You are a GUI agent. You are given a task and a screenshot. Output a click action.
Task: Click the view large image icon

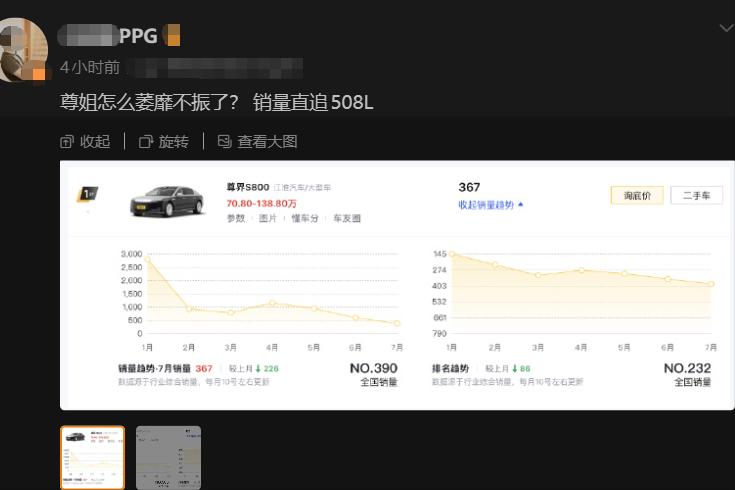pyautogui.click(x=225, y=142)
